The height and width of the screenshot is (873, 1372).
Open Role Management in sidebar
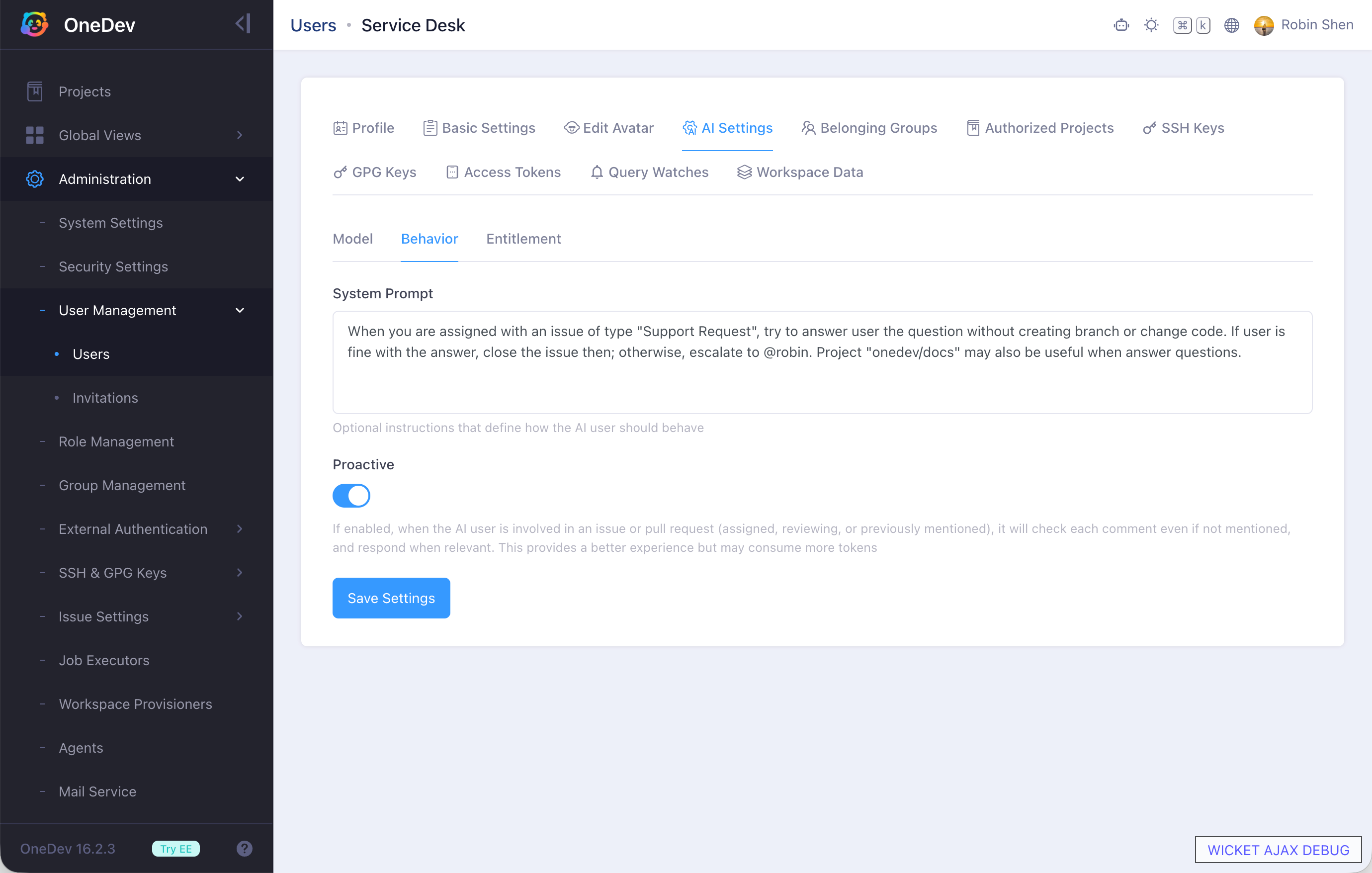coord(116,441)
